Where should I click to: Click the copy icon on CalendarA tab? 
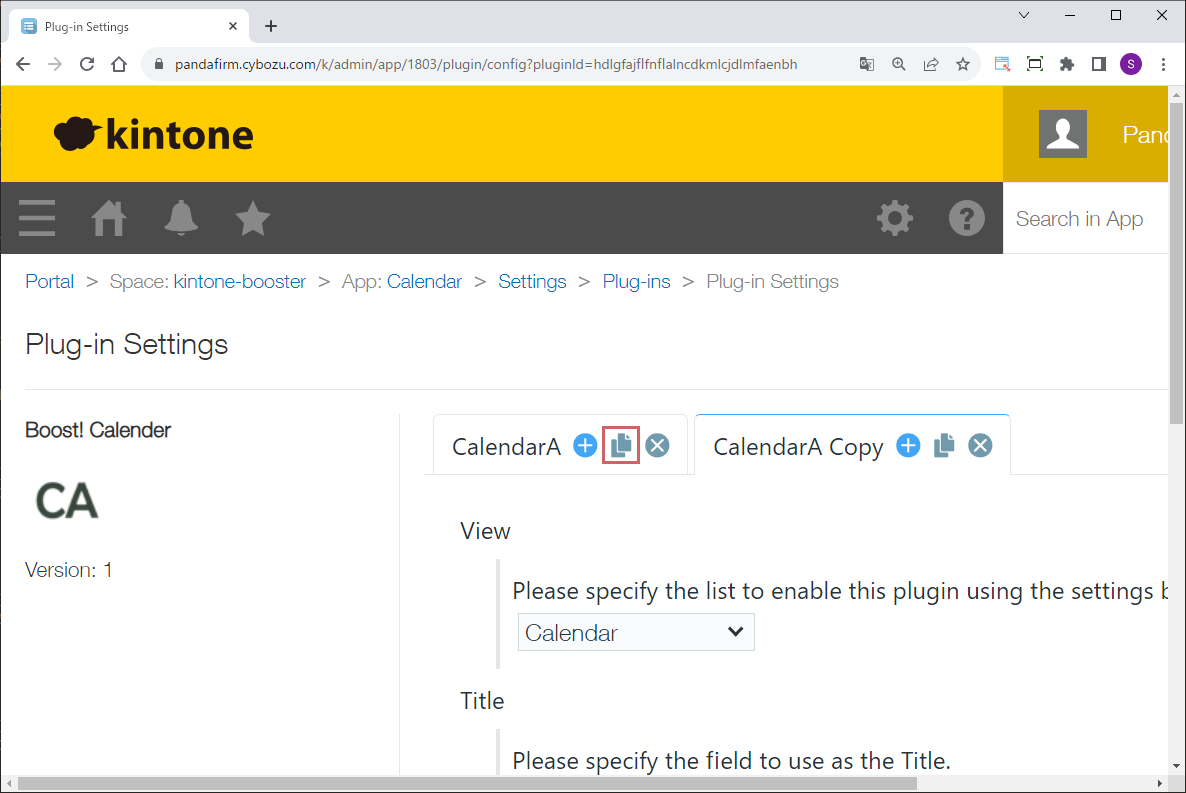coord(621,446)
